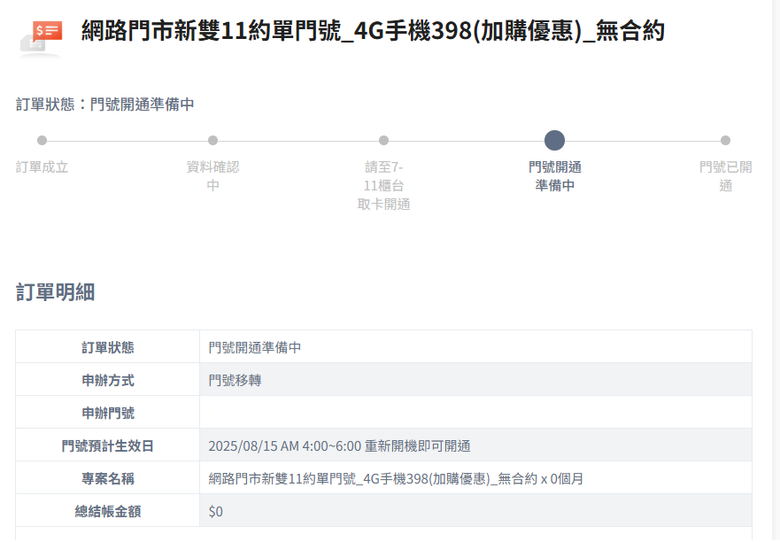The height and width of the screenshot is (542, 780).
Task: Click the 訂單明細 section heading
Action: [x=55, y=292]
